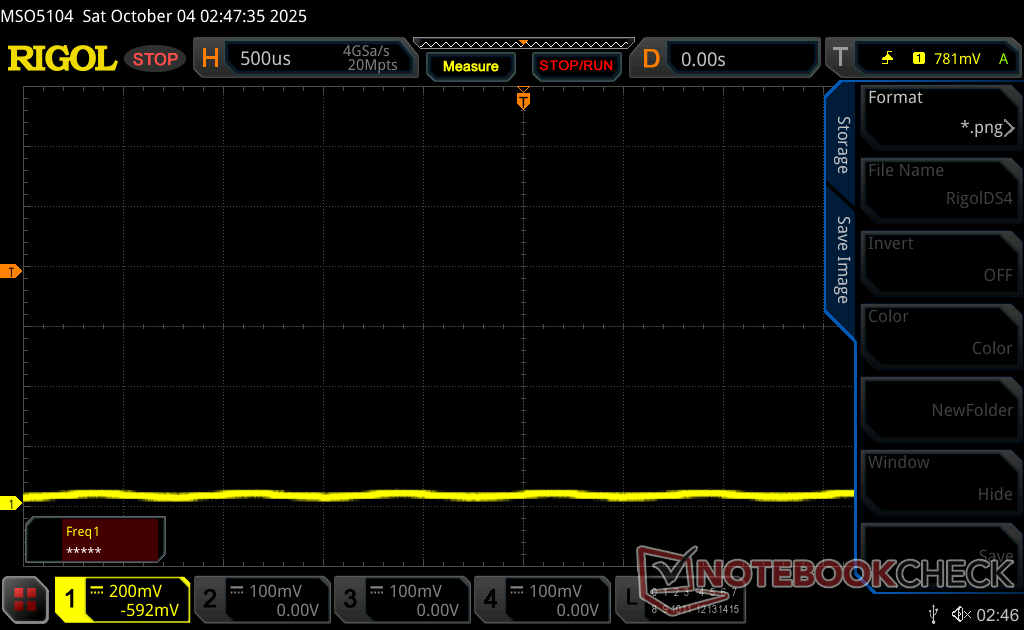1024x630 pixels.
Task: Select the yellow channel 1 200mV box
Action: pos(122,600)
